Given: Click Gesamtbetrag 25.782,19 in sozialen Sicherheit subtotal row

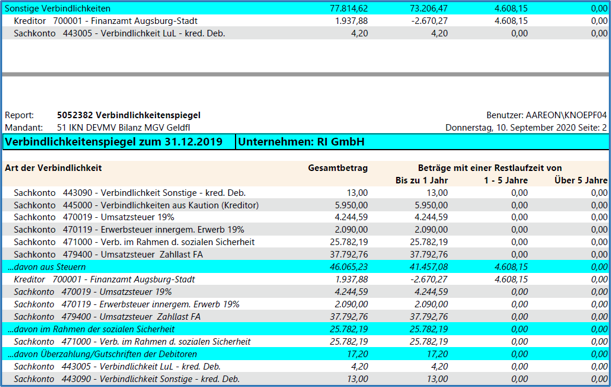Looking at the screenshot, I should tap(349, 329).
